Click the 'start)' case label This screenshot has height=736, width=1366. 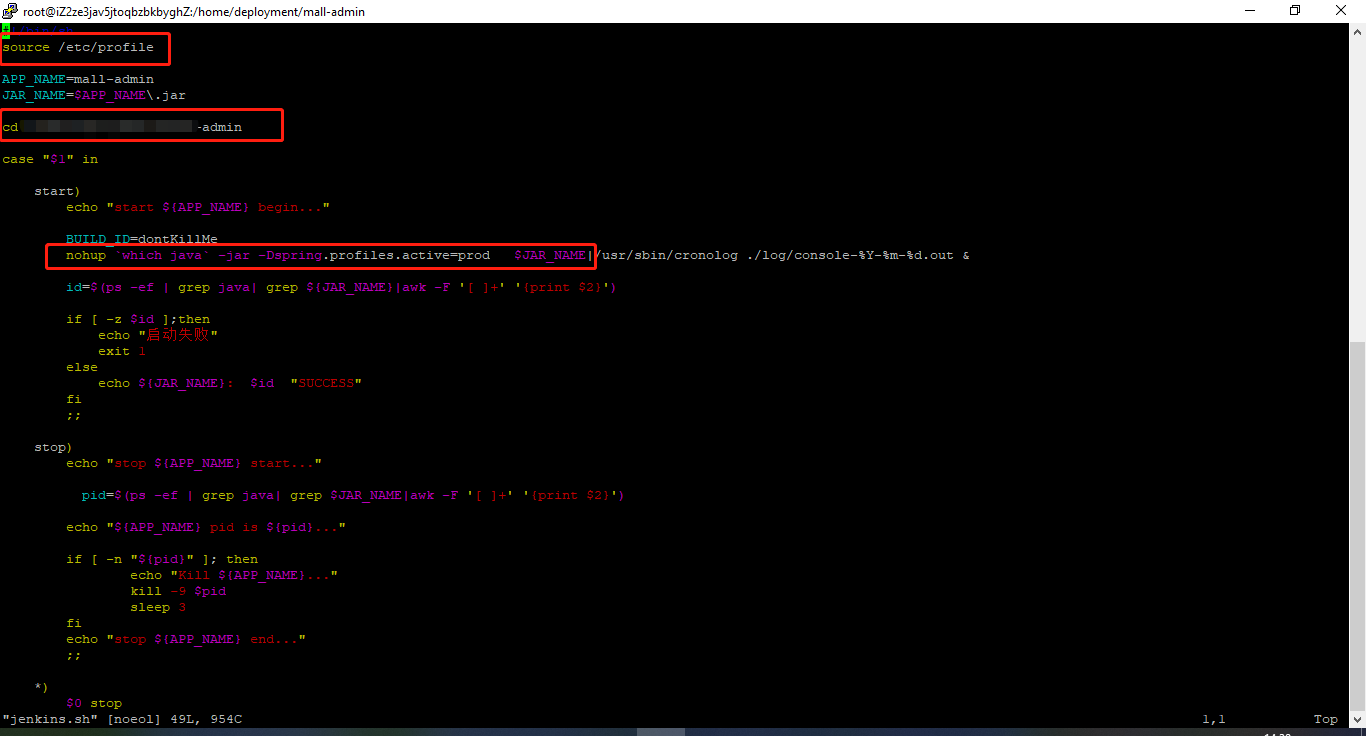click(x=58, y=191)
